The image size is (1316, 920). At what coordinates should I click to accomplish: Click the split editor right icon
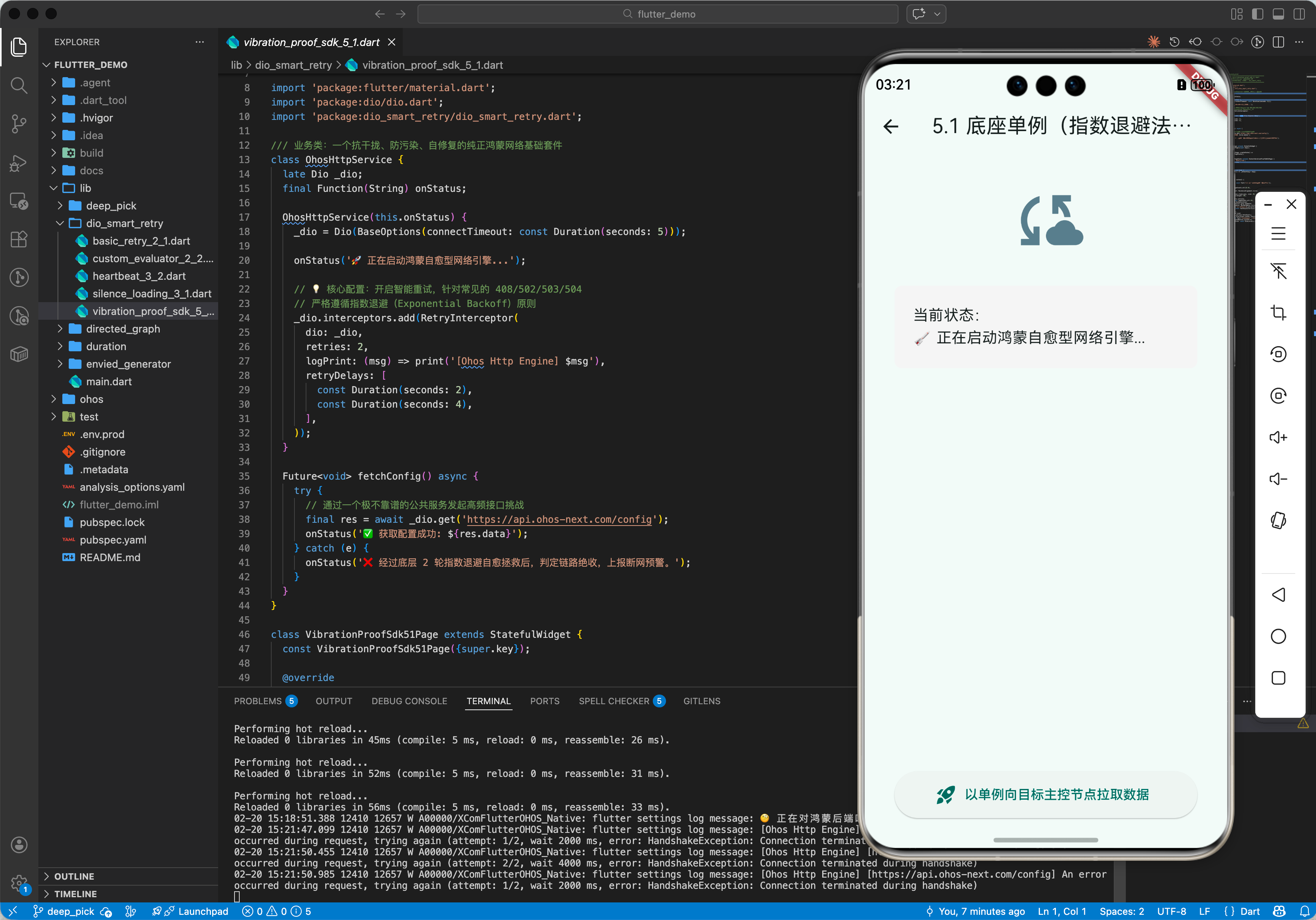click(1278, 42)
